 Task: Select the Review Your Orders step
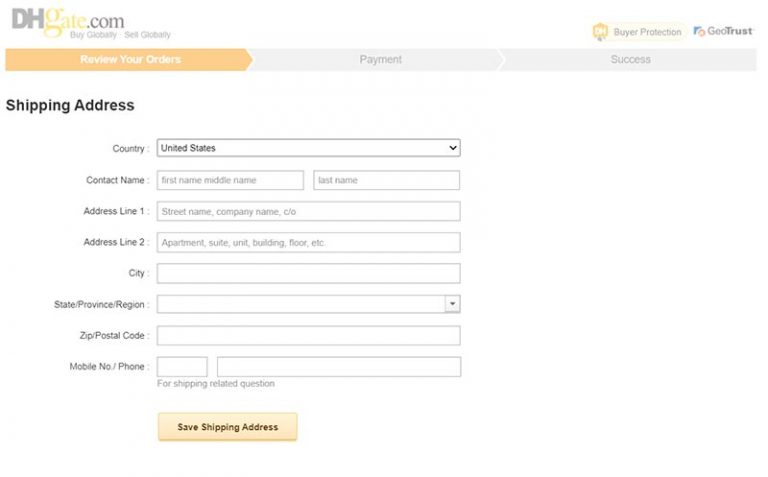(x=130, y=60)
